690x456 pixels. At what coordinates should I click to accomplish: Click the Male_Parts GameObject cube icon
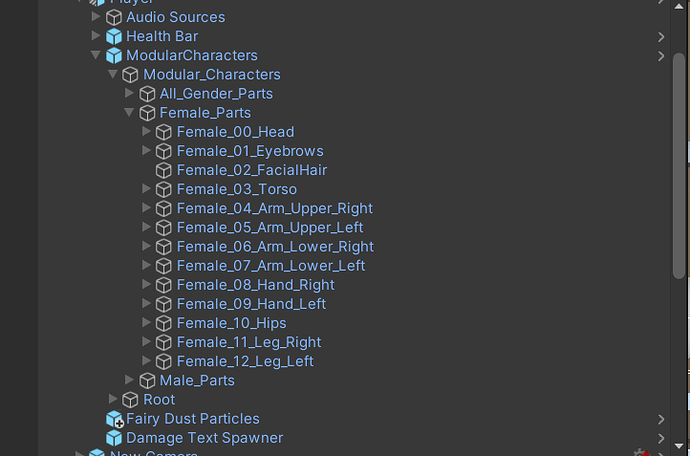[148, 380]
